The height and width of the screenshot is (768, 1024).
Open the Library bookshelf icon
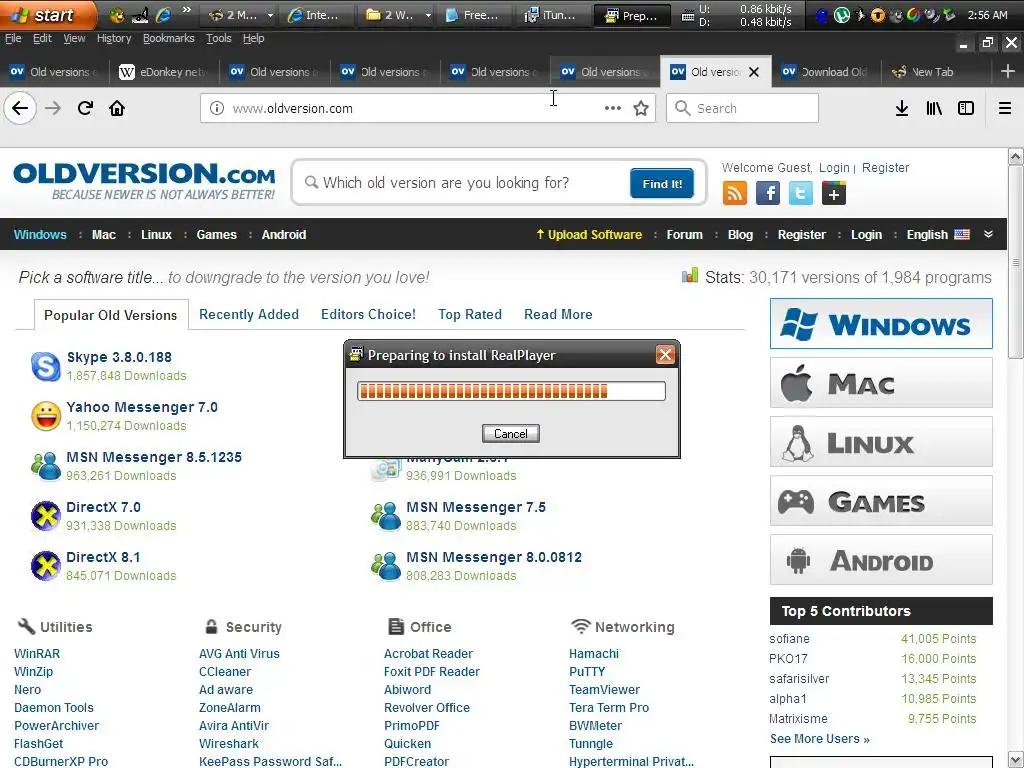pos(934,108)
